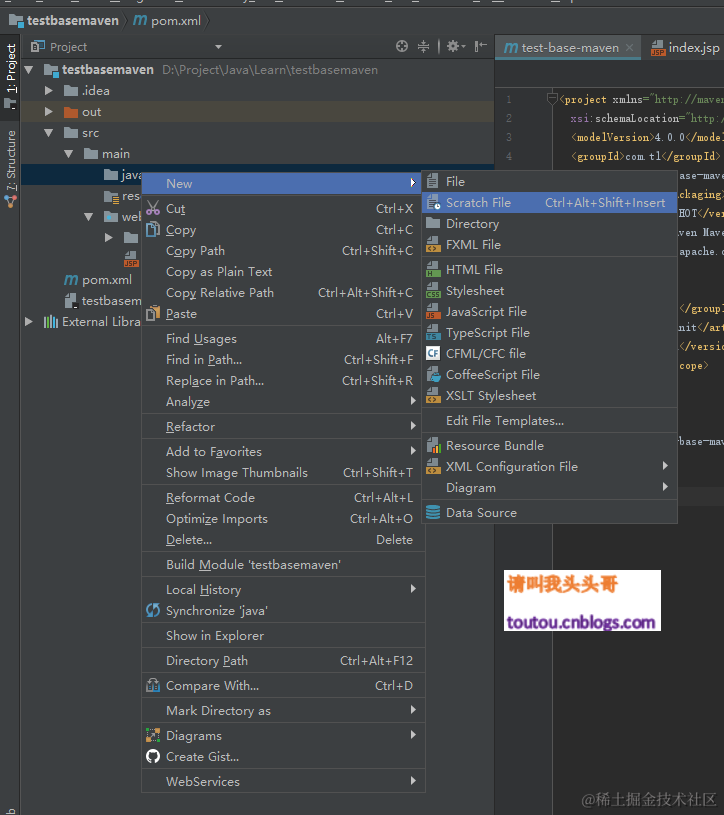
Task: Click the Compare With icon
Action: 153,685
